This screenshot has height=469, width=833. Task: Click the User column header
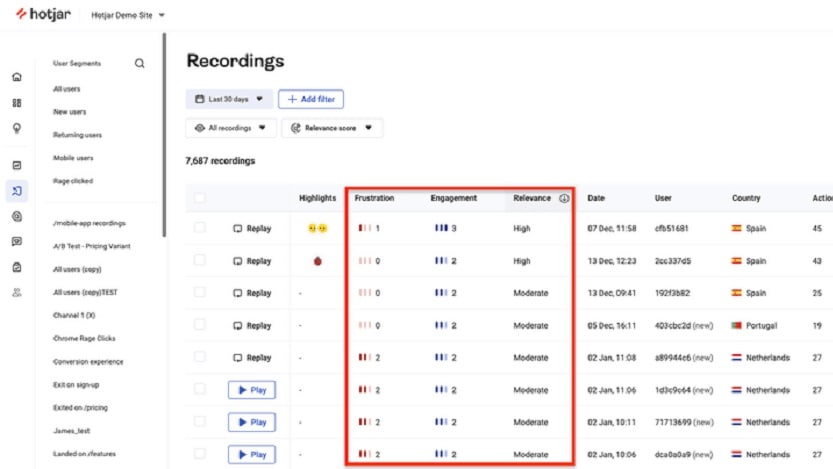click(663, 198)
